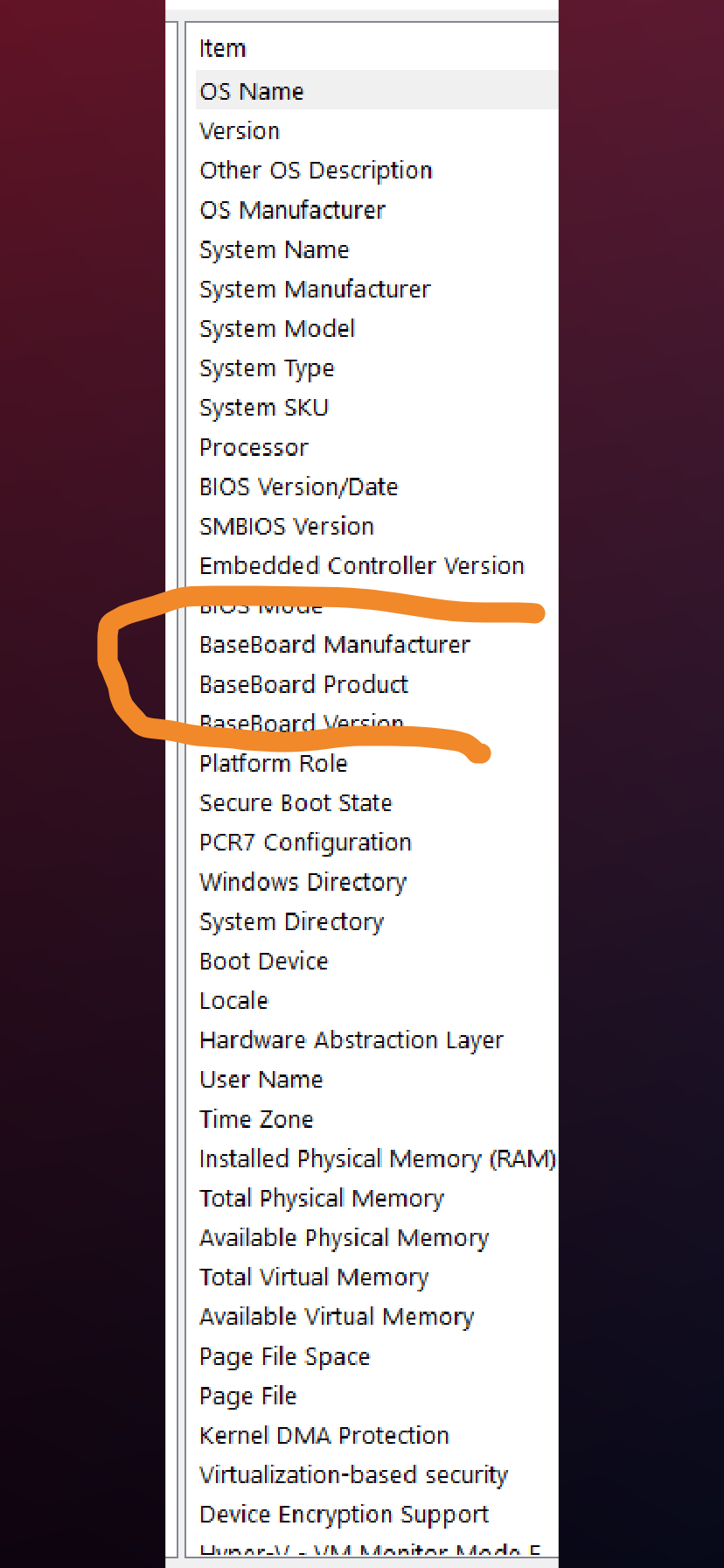The image size is (724, 1568).
Task: Select the System SKU row
Action: [x=263, y=408]
